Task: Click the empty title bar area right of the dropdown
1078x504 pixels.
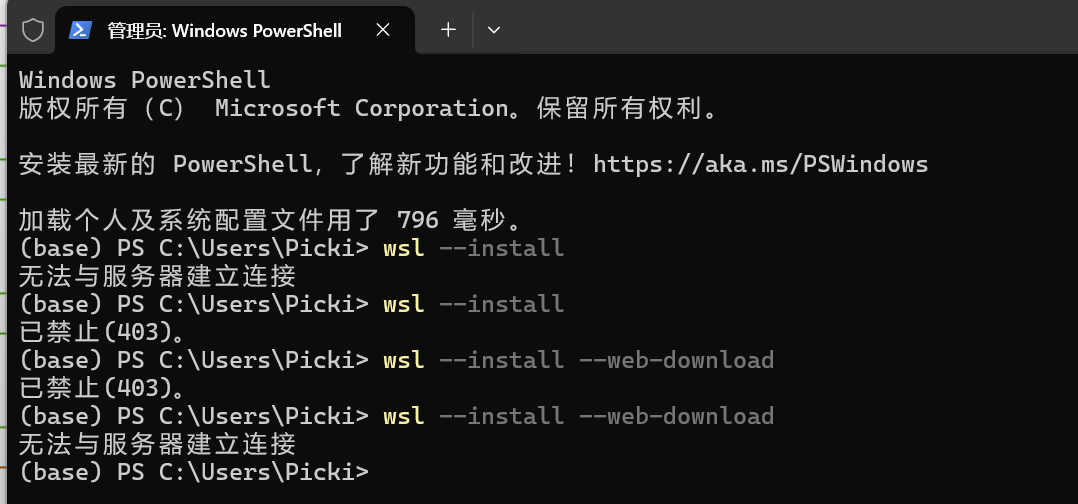Action: click(x=780, y=30)
